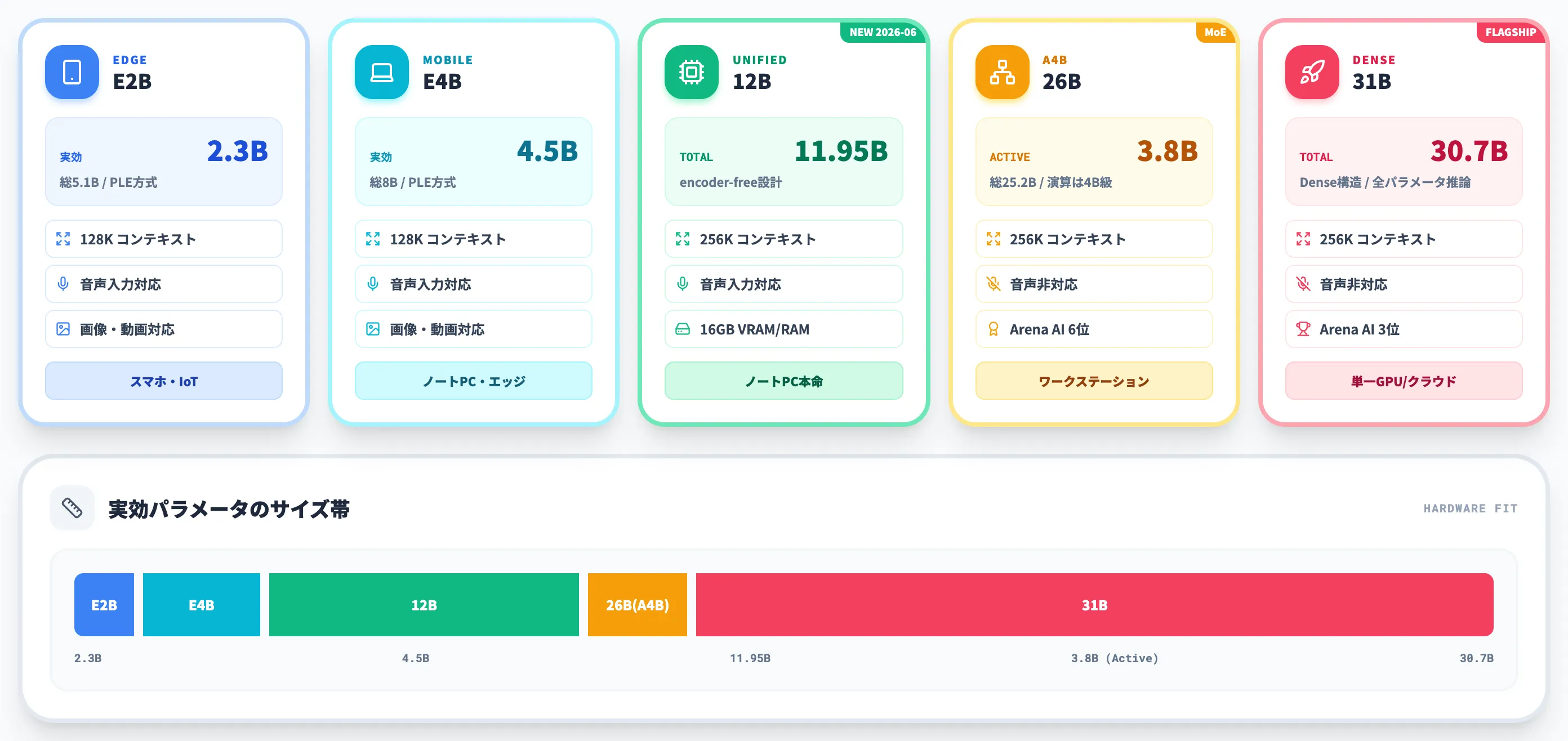Click the green 12B bar segment
Image resolution: width=1568 pixels, height=741 pixels.
point(424,605)
